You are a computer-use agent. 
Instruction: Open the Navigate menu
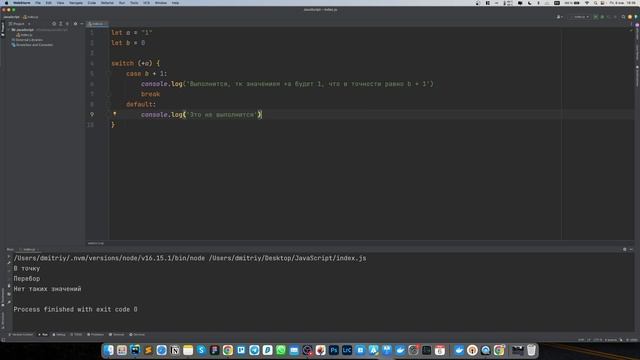point(76,3)
